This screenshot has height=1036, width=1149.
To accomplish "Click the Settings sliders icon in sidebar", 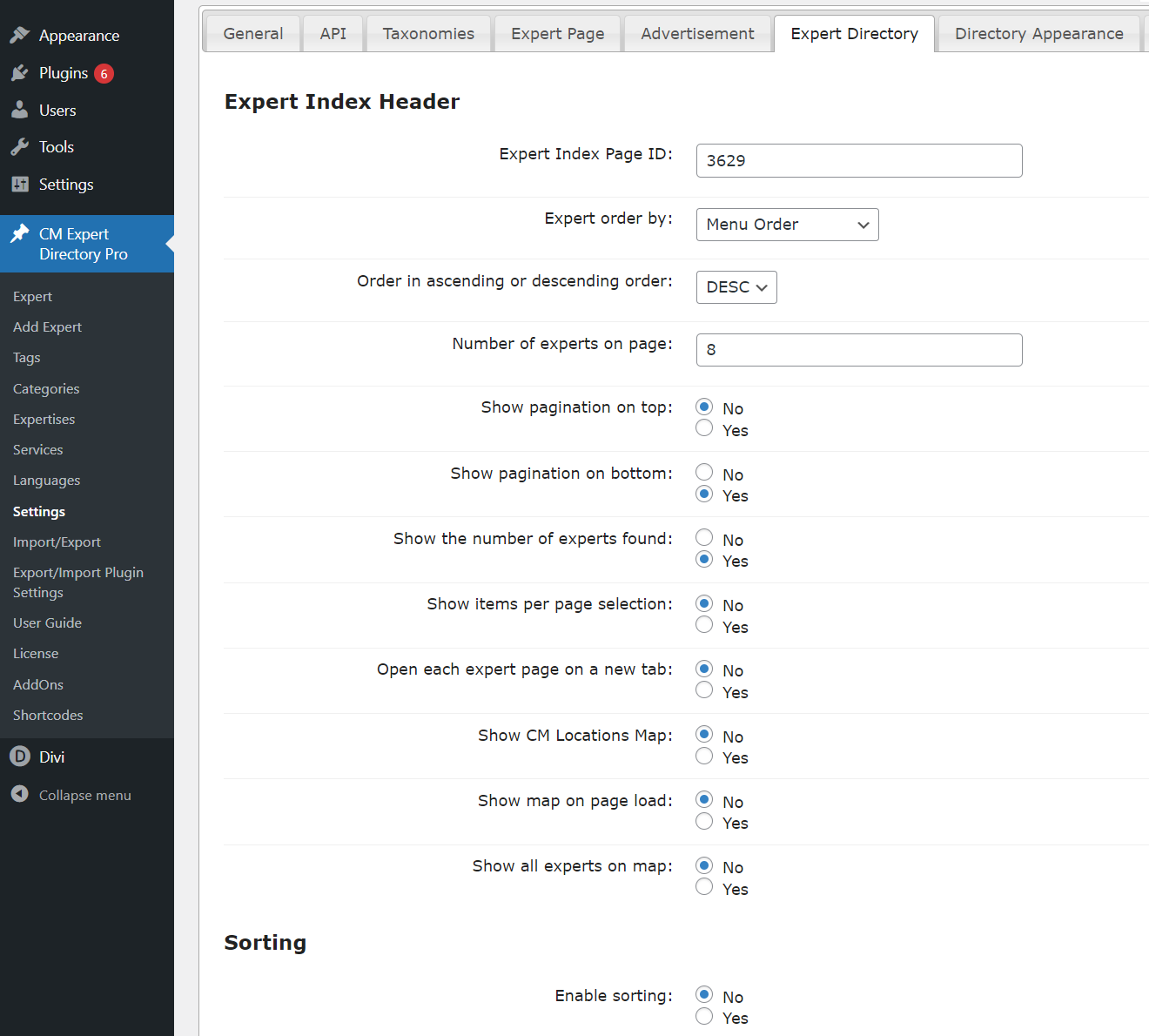I will pos(20,185).
